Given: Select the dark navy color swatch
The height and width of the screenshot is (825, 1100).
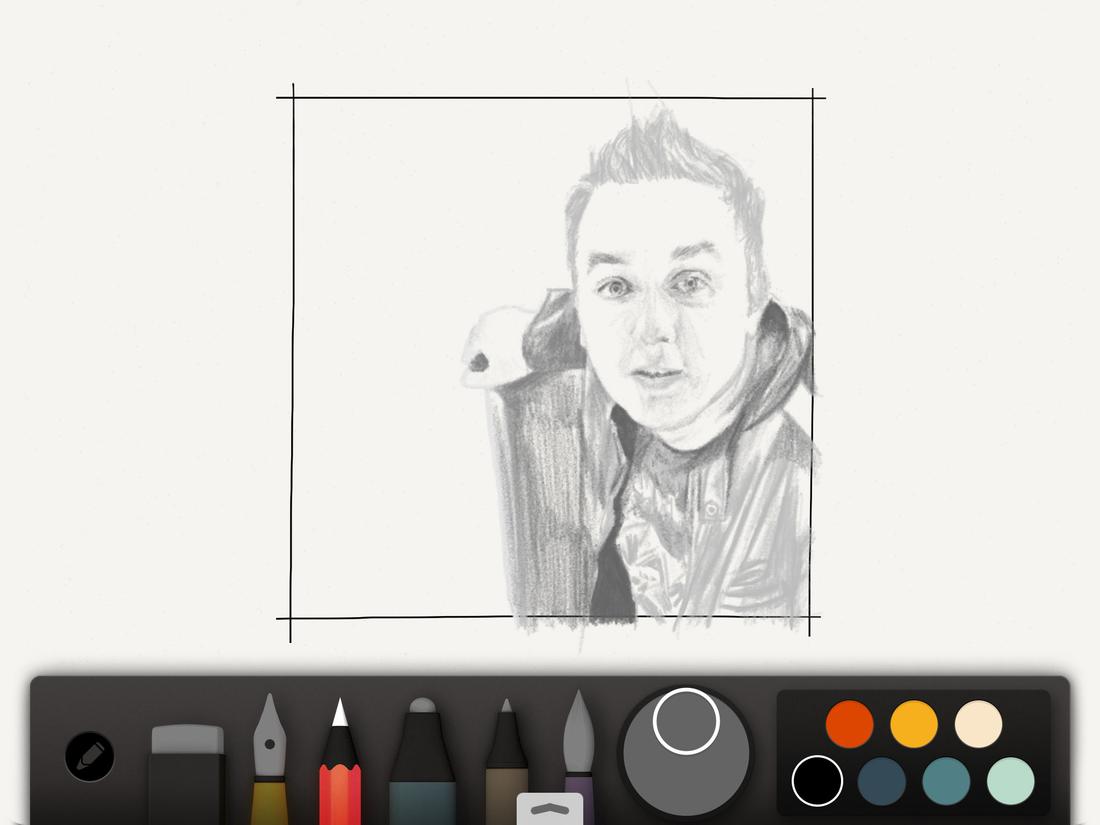Looking at the screenshot, I should [x=881, y=782].
